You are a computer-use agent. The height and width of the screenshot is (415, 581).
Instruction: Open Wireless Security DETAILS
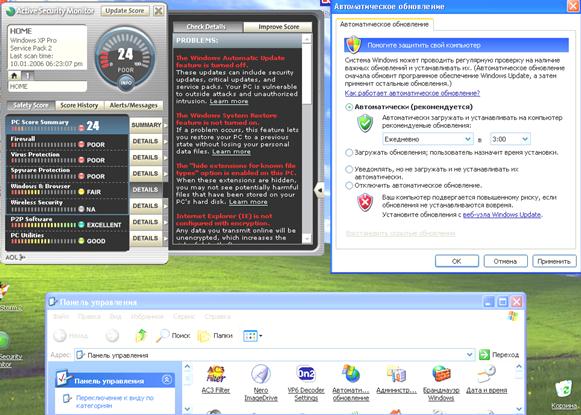tap(146, 206)
